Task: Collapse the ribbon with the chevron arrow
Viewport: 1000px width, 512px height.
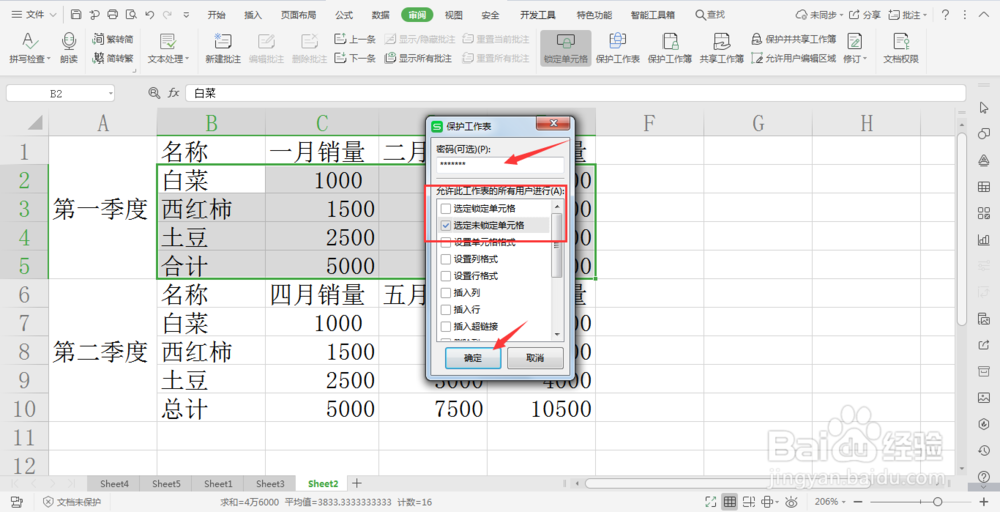Action: click(985, 14)
